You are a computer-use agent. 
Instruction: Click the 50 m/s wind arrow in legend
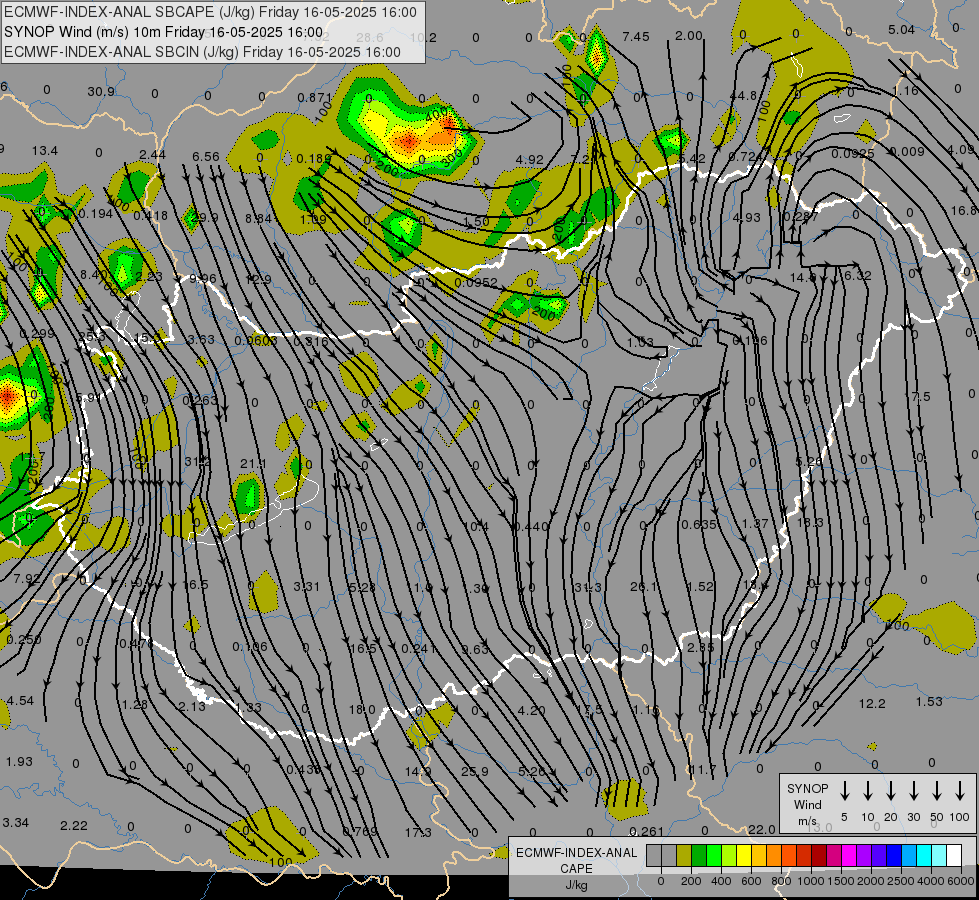[937, 791]
